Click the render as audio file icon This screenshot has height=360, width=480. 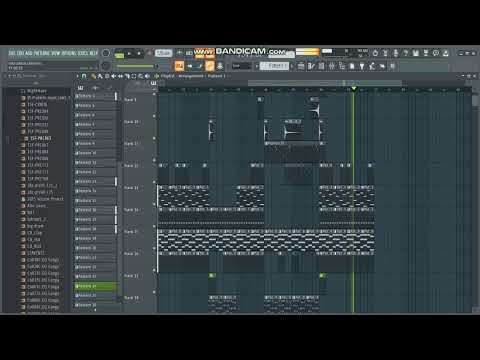(x=426, y=53)
